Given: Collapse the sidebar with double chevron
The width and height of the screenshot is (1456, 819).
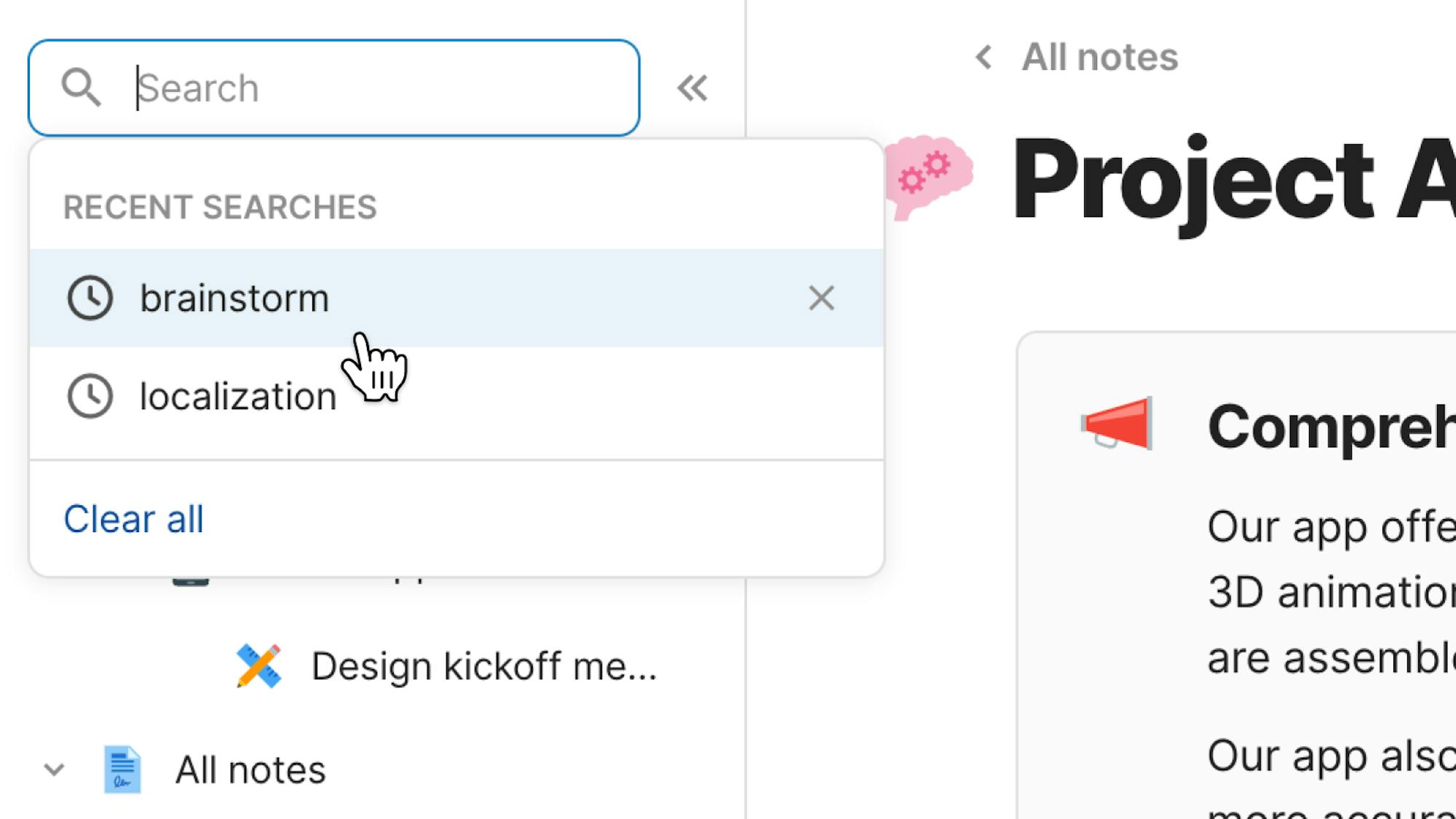Looking at the screenshot, I should point(692,88).
